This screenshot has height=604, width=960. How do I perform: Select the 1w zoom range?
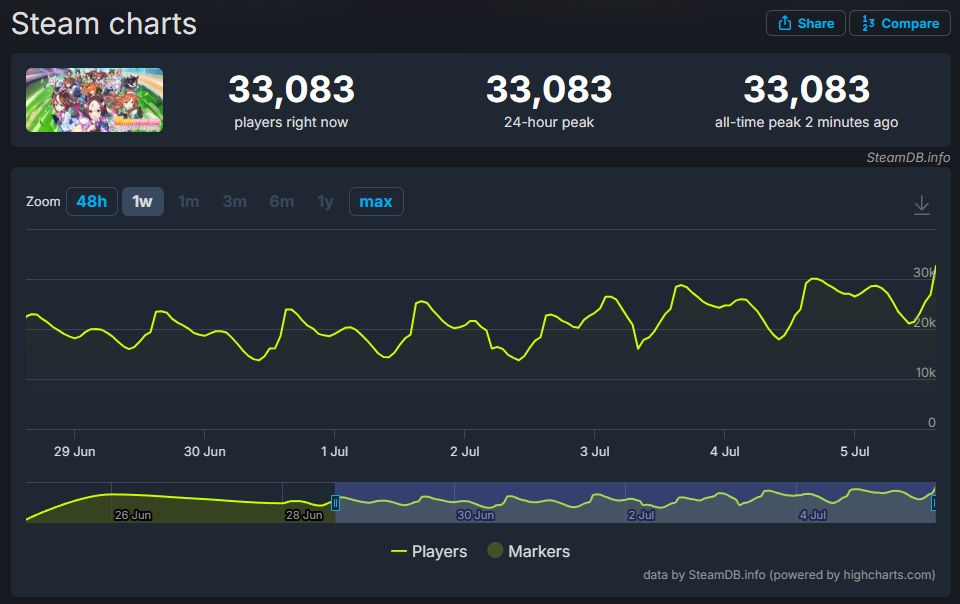[143, 201]
